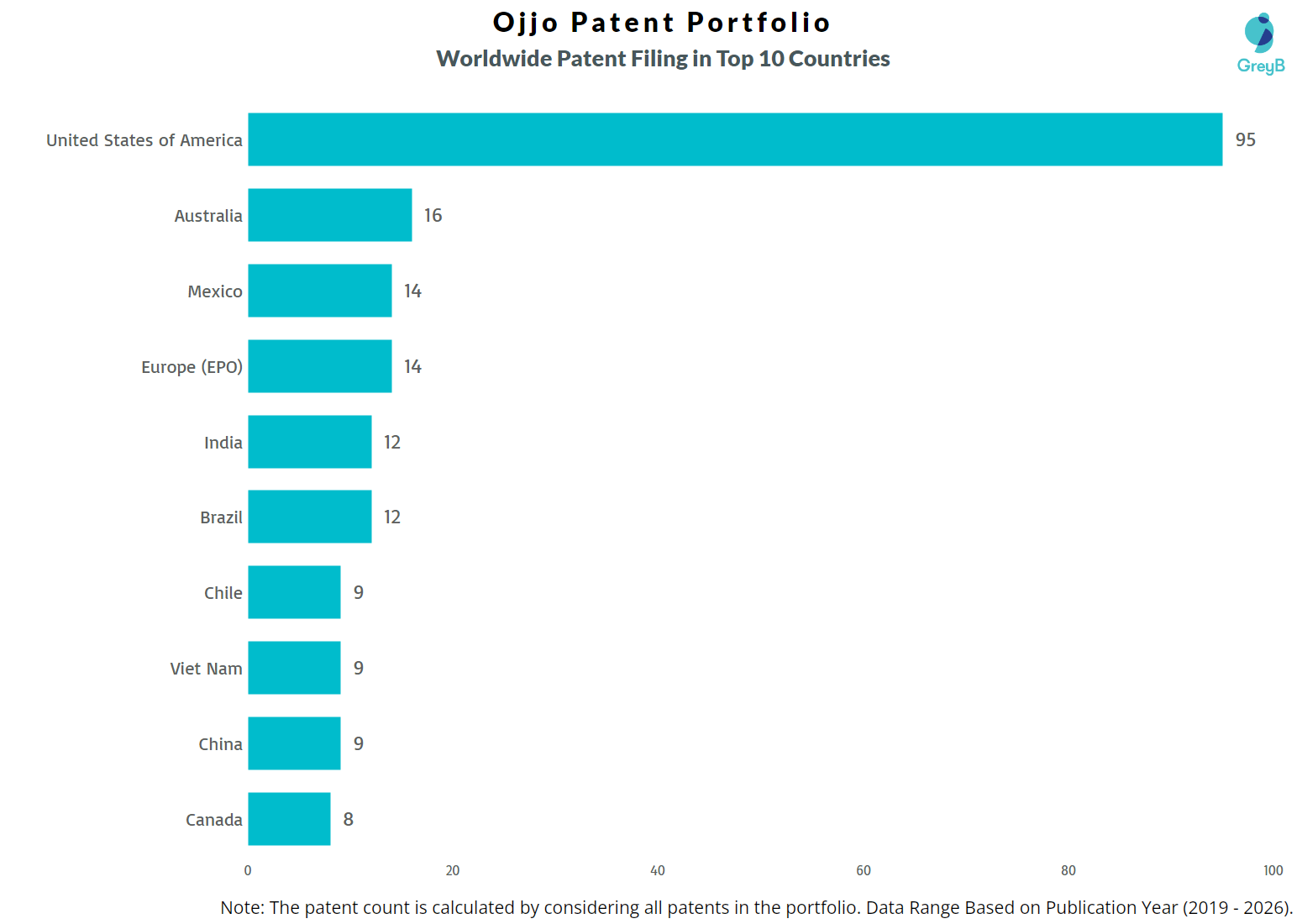Click the Australia value label 16
This screenshot has height=924, width=1302.
click(x=433, y=216)
